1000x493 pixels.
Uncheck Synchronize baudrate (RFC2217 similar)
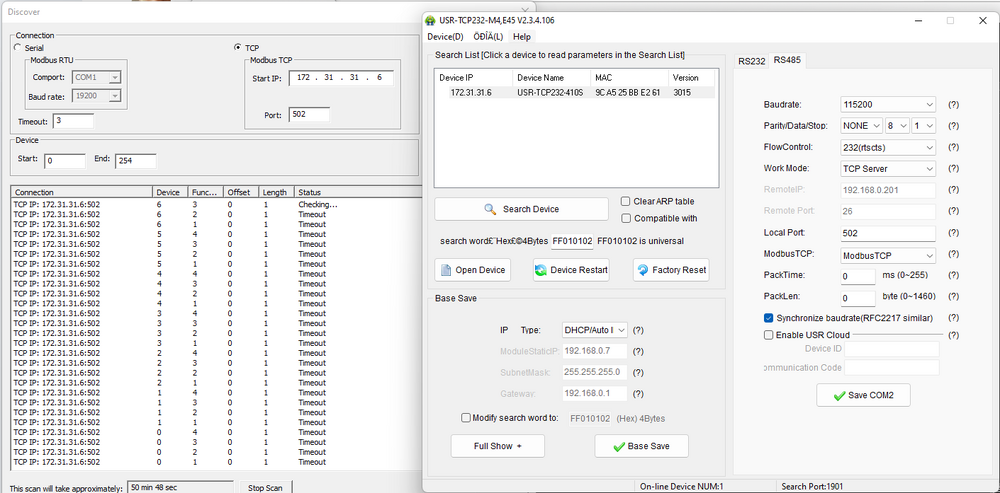[x=768, y=318]
